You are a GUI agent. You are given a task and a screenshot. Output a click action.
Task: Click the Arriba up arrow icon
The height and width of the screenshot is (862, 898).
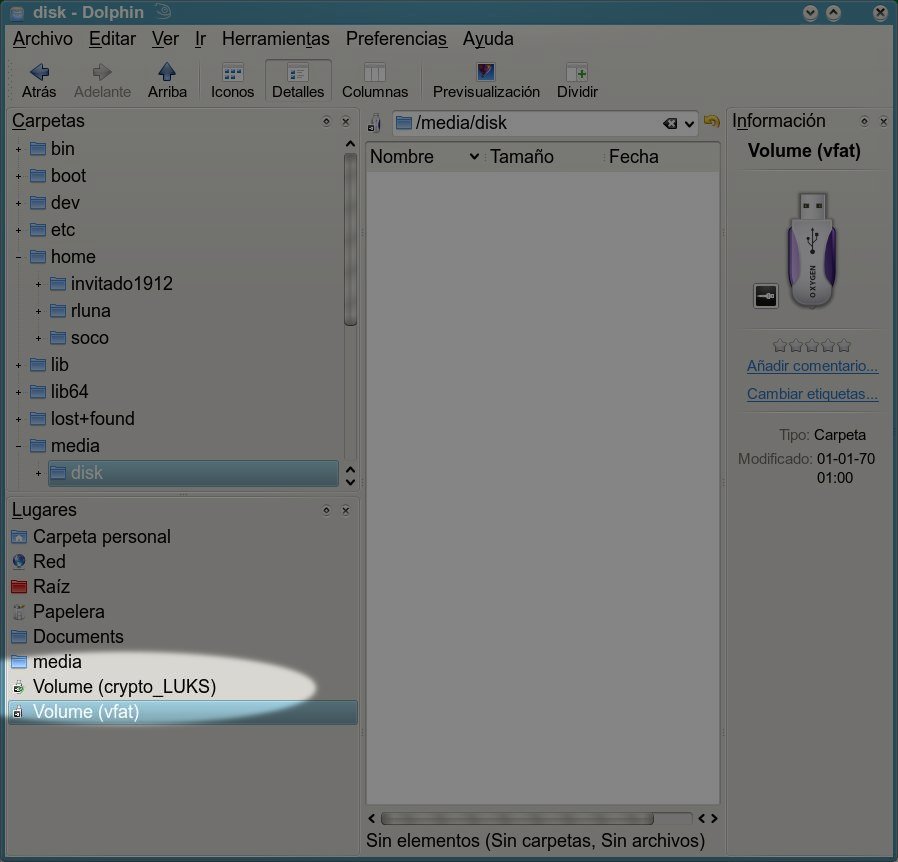167,73
